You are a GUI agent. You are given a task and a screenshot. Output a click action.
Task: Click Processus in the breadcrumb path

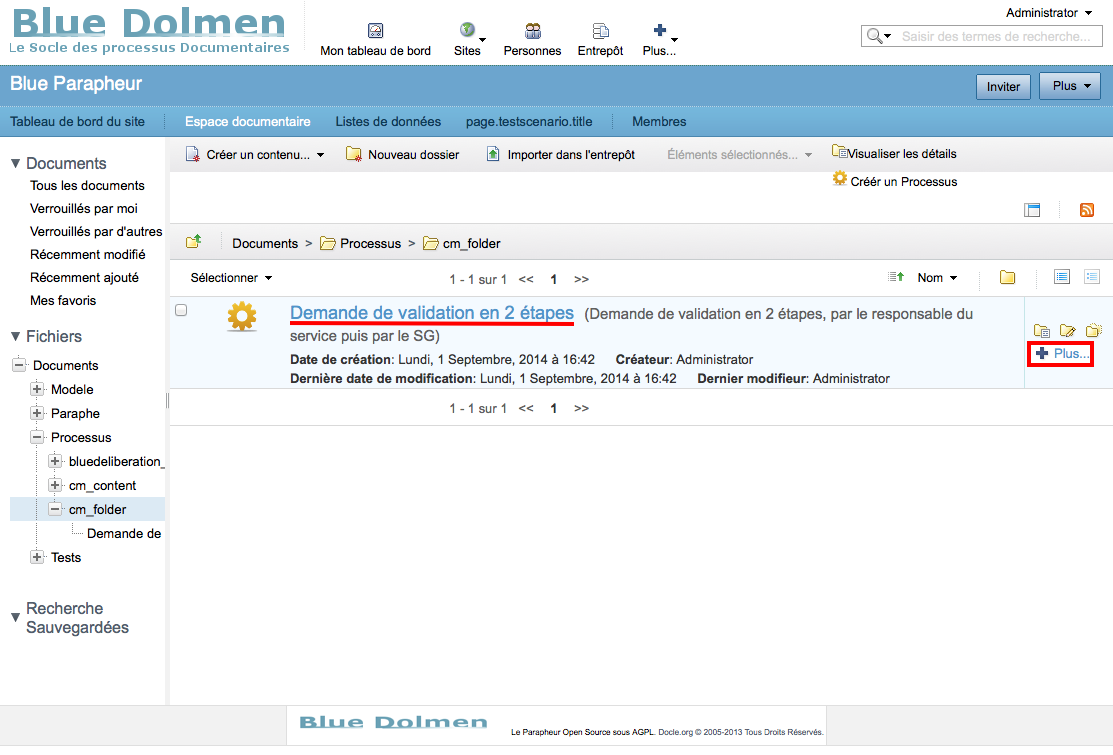coord(370,243)
